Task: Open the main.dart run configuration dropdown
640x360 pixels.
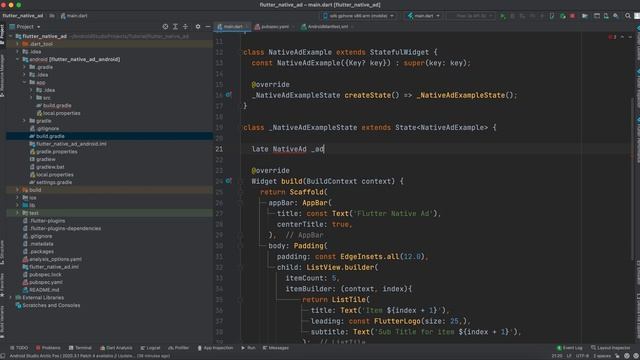Action: [x=424, y=16]
